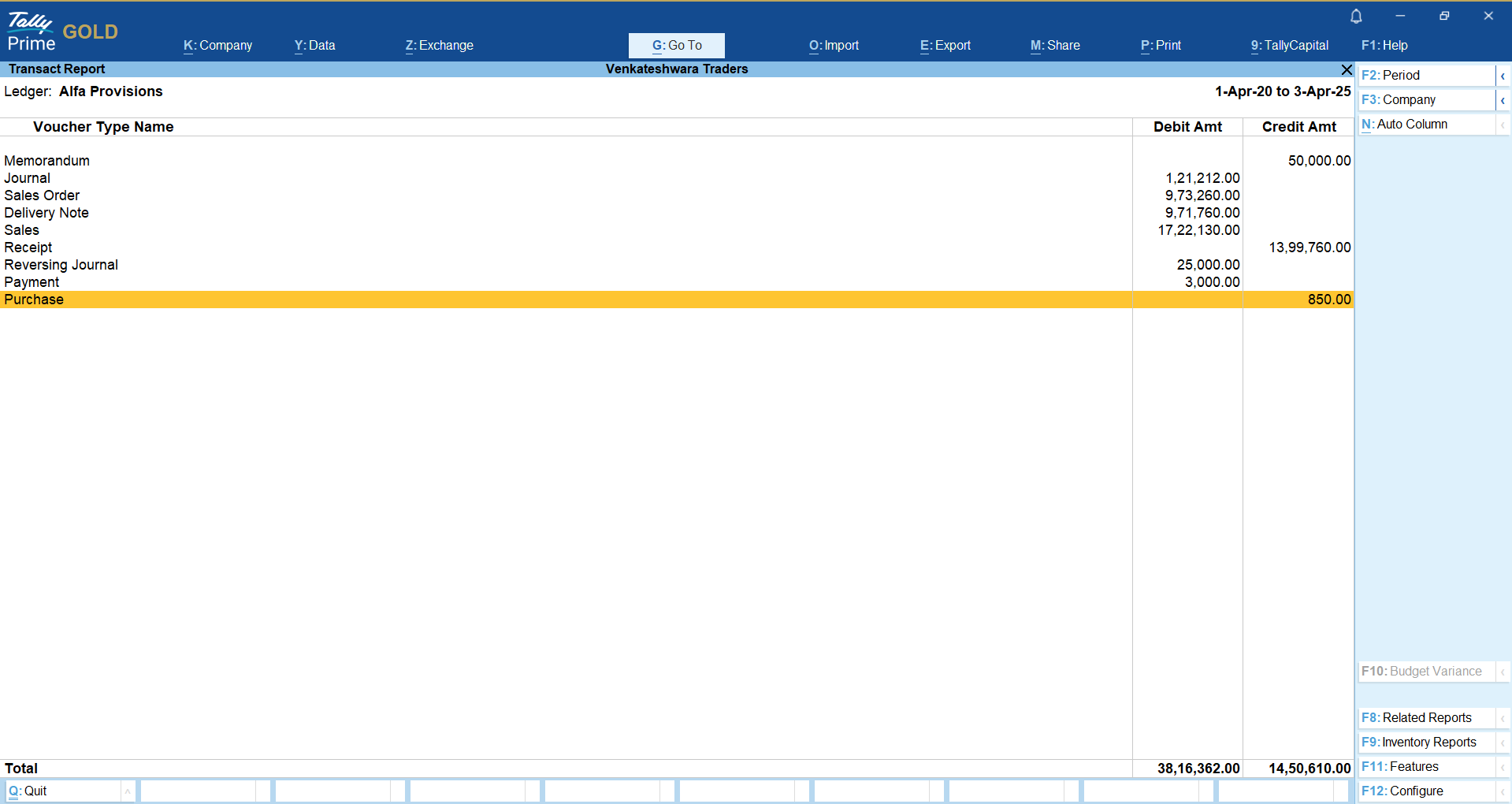Screen dimensions: 1512x804
Task: Open the Company menu
Action: click(x=217, y=46)
